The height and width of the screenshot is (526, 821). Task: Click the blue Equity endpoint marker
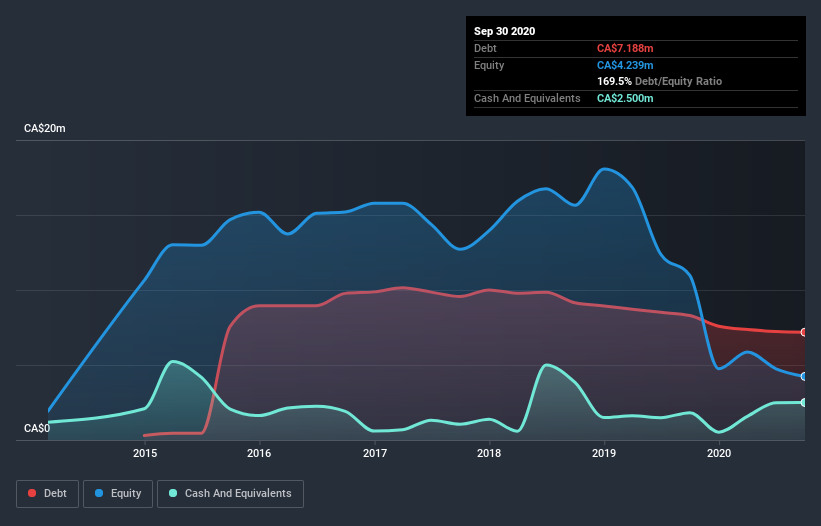coord(804,376)
